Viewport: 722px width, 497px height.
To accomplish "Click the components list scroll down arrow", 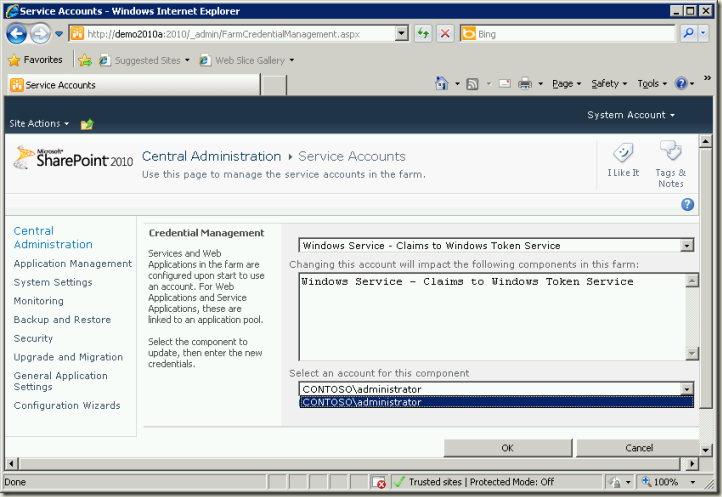I will coord(692,353).
